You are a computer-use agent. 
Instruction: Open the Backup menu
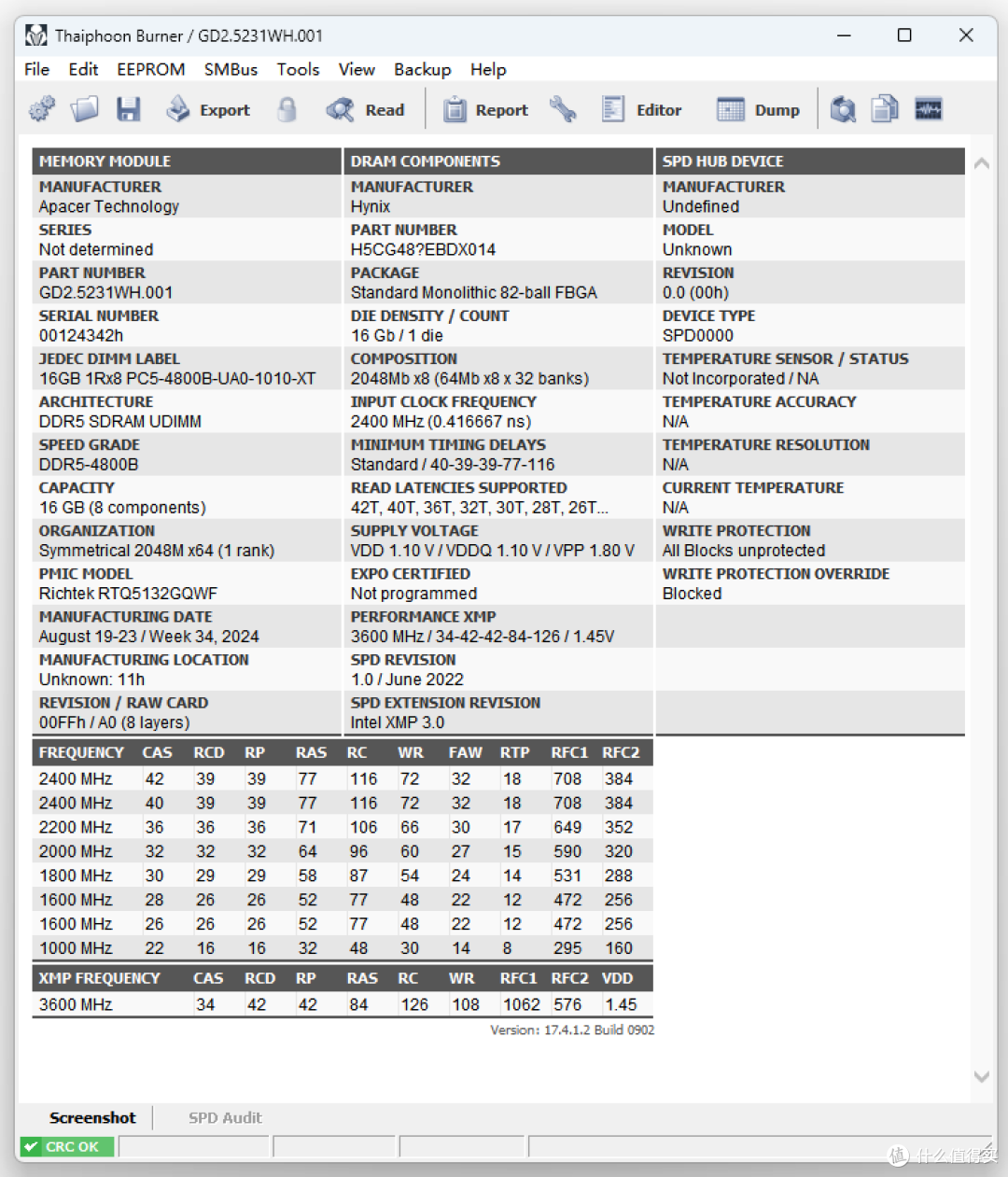pos(422,69)
